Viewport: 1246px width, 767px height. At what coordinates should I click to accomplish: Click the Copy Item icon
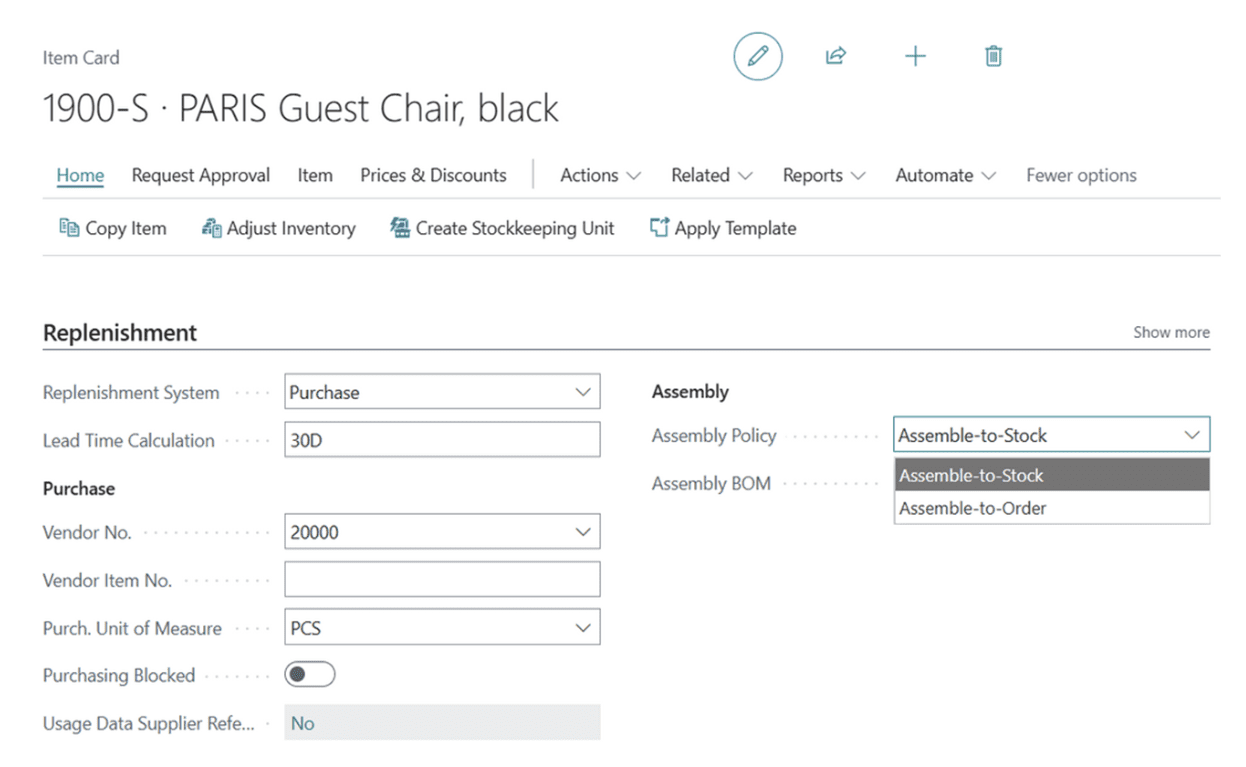(69, 228)
